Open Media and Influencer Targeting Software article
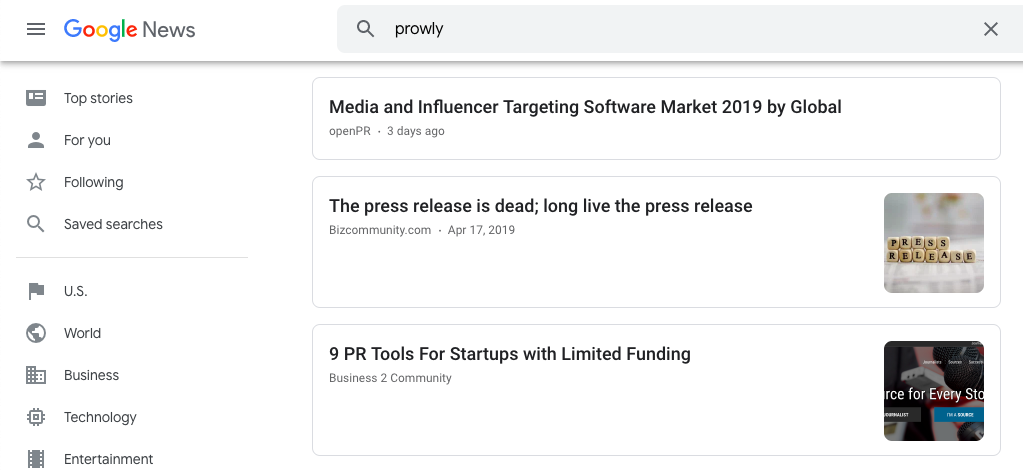This screenshot has height=472, width=1023. click(x=585, y=107)
